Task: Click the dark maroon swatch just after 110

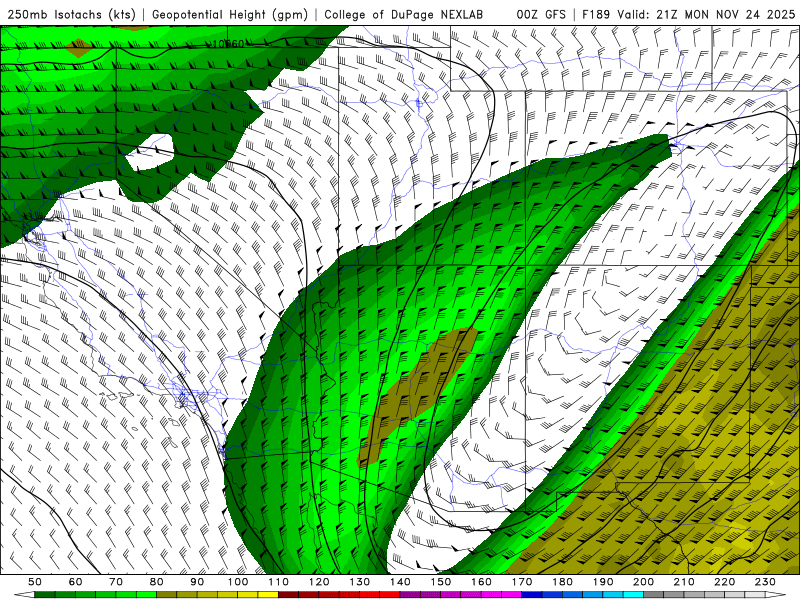Action: (288, 595)
